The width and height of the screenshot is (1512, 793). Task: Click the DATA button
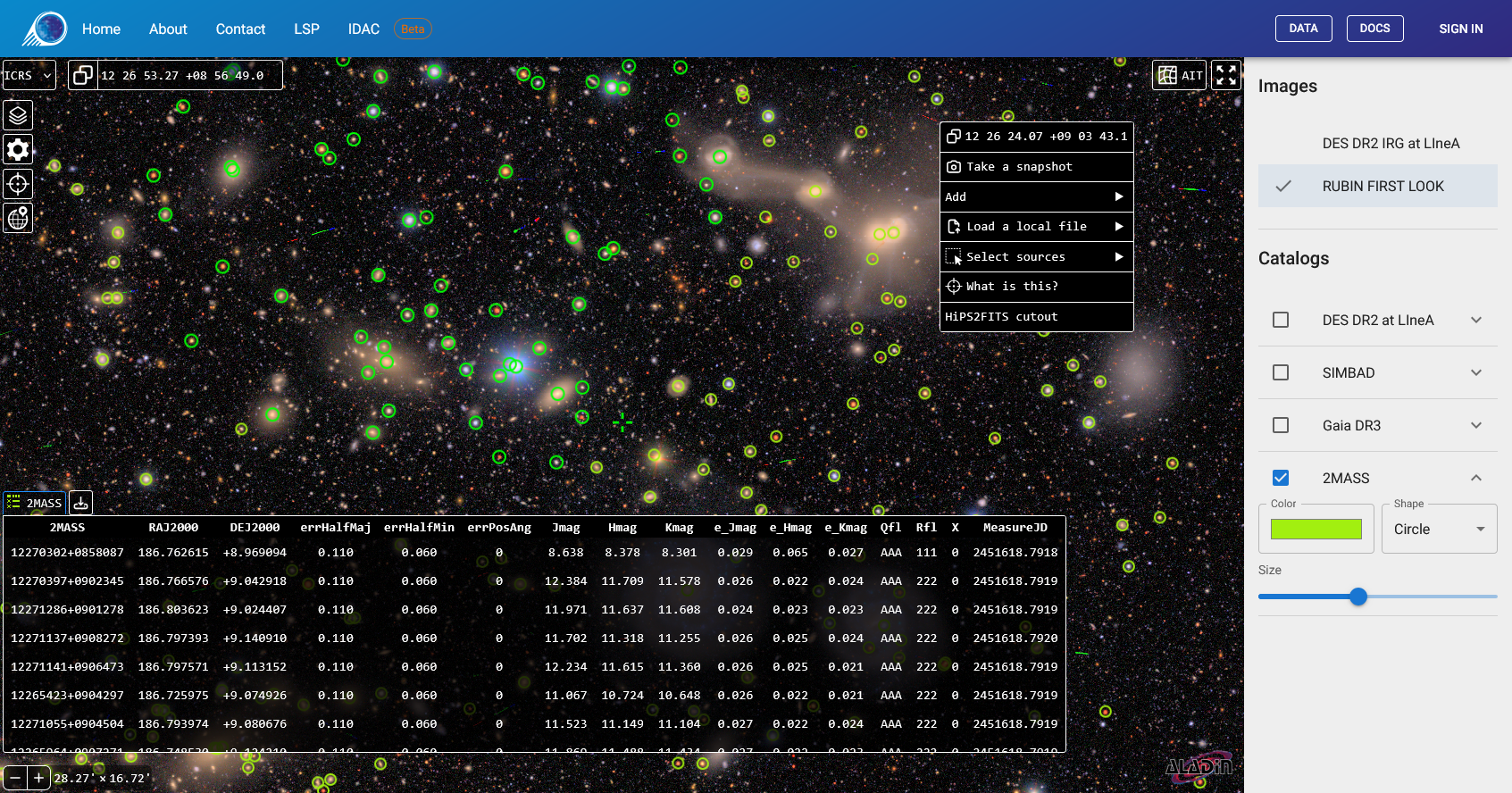1303,29
